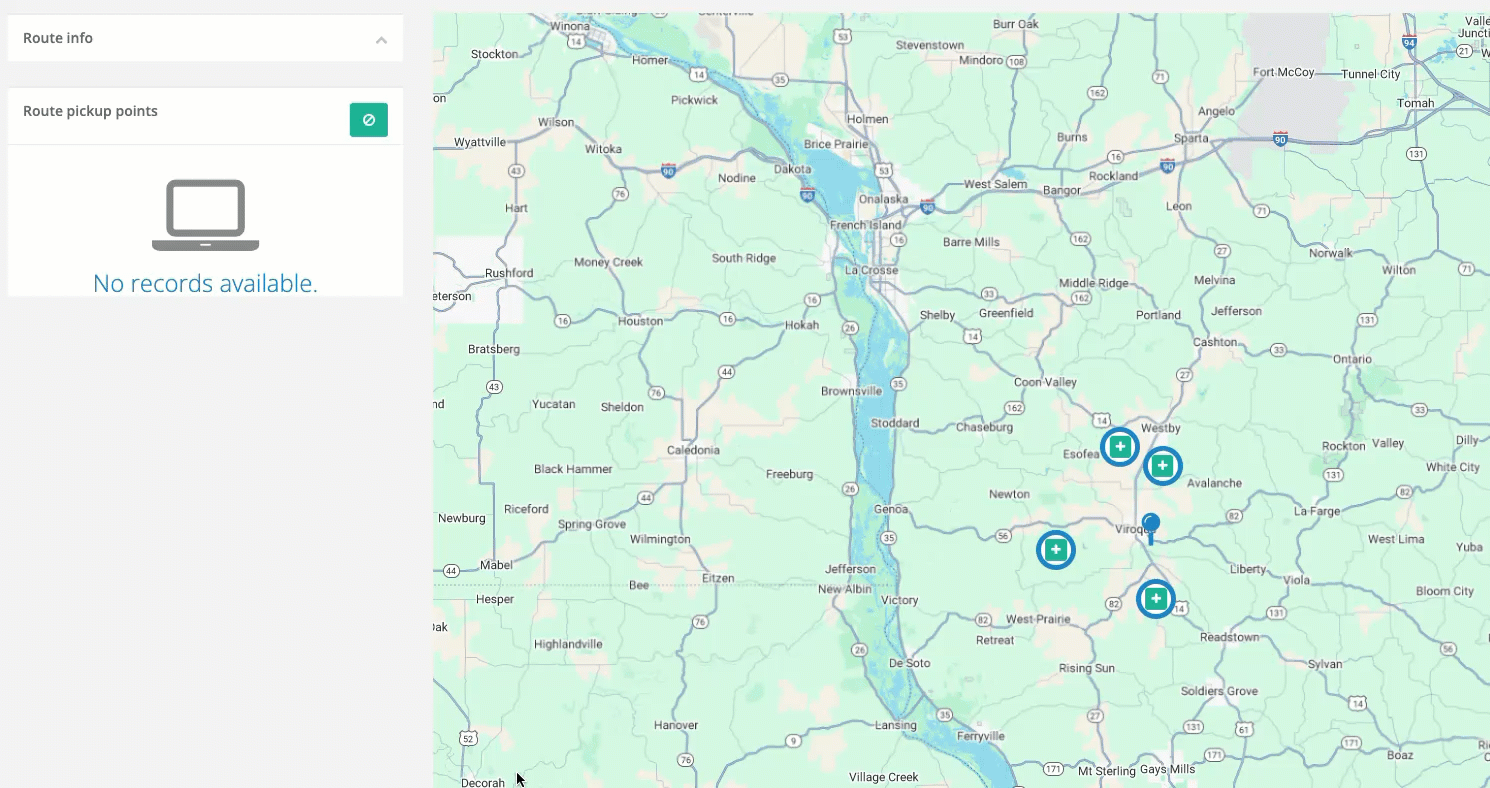Click the Hokah label on the map
This screenshot has width=1490, height=788.
pyautogui.click(x=802, y=325)
